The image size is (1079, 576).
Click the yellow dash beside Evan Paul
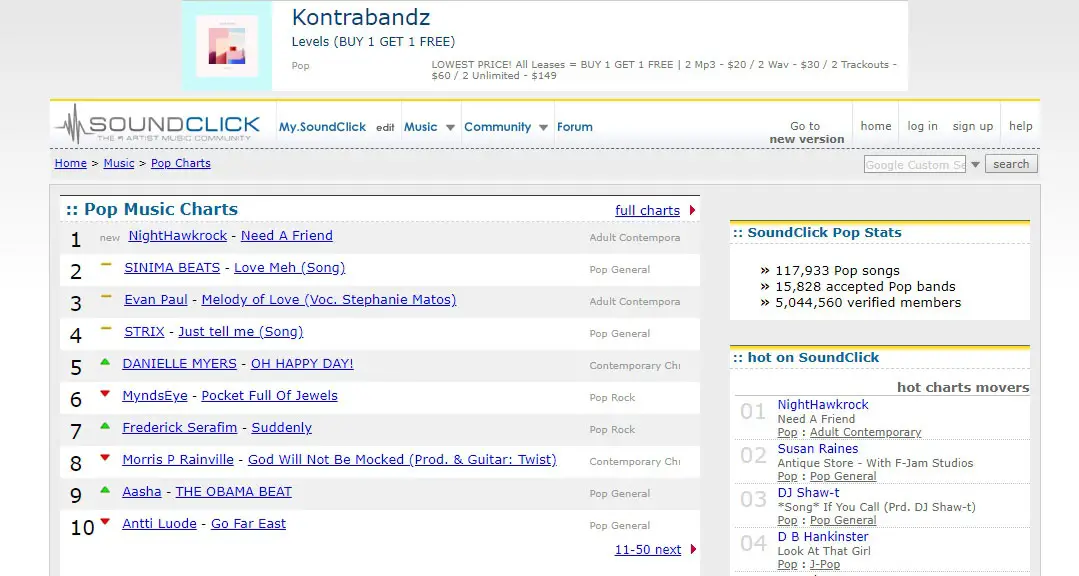coord(106,297)
